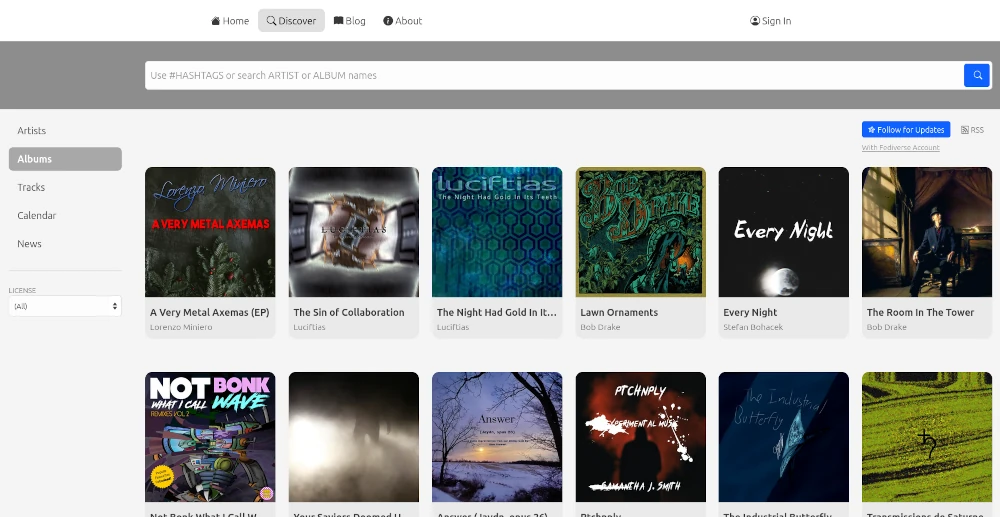This screenshot has width=1000, height=517.
Task: Open the About page
Action: (403, 21)
